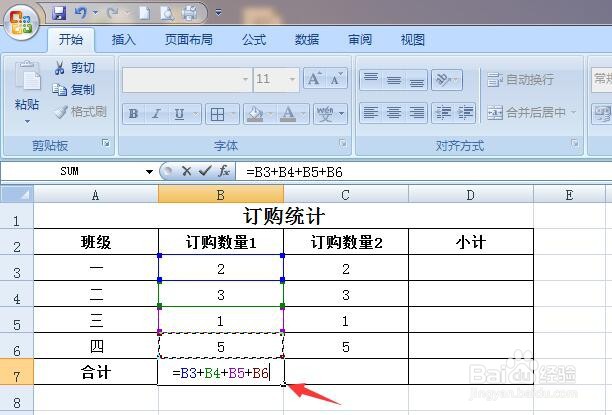Open undo history dropdown arrow

click(95, 13)
